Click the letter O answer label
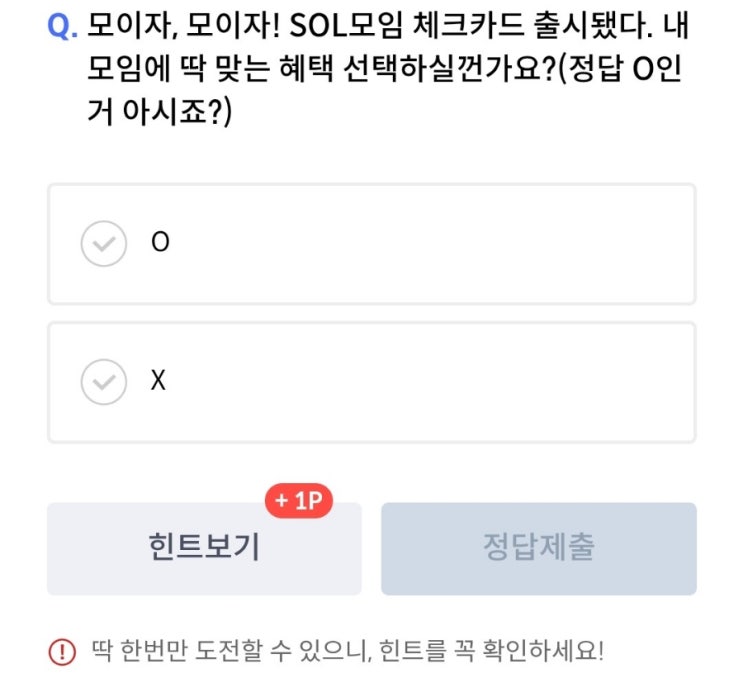Screen dimensions: 743x678 click(x=159, y=243)
